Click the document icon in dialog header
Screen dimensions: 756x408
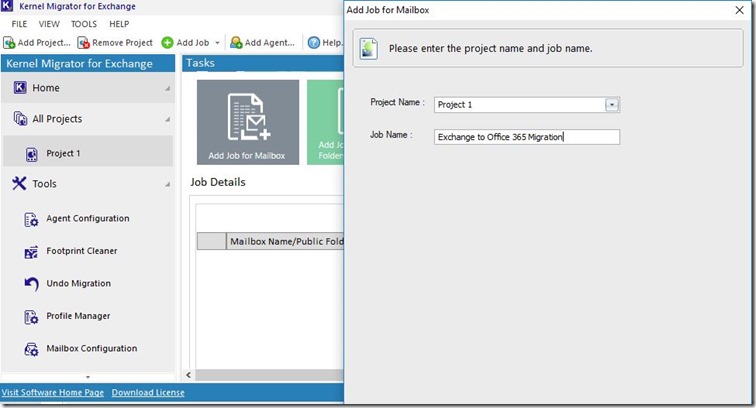click(x=369, y=49)
